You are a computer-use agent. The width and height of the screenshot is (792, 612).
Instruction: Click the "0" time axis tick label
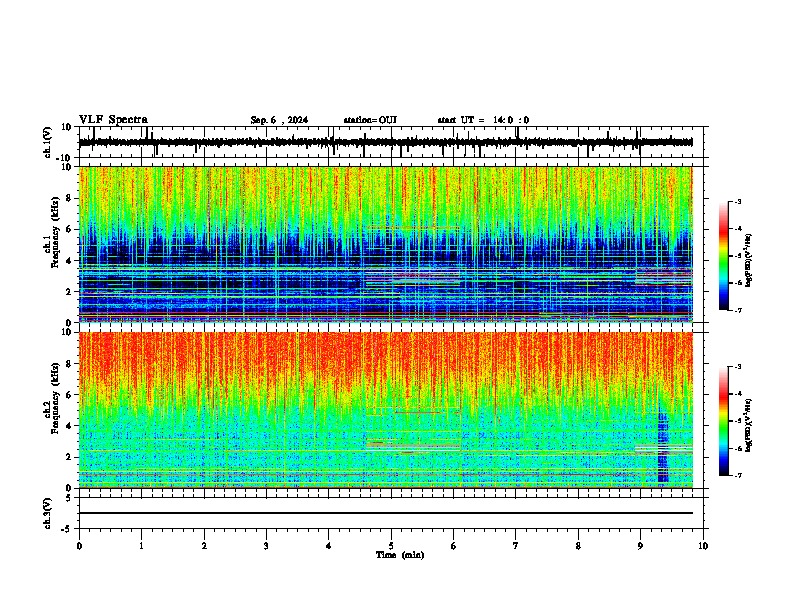pyautogui.click(x=79, y=546)
